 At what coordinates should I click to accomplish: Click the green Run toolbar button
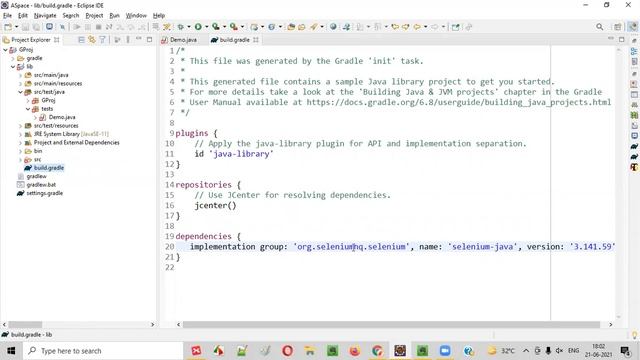point(198,27)
